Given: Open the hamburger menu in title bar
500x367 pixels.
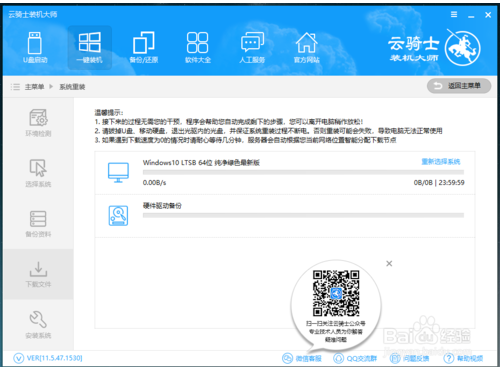Looking at the screenshot, I should 454,14.
